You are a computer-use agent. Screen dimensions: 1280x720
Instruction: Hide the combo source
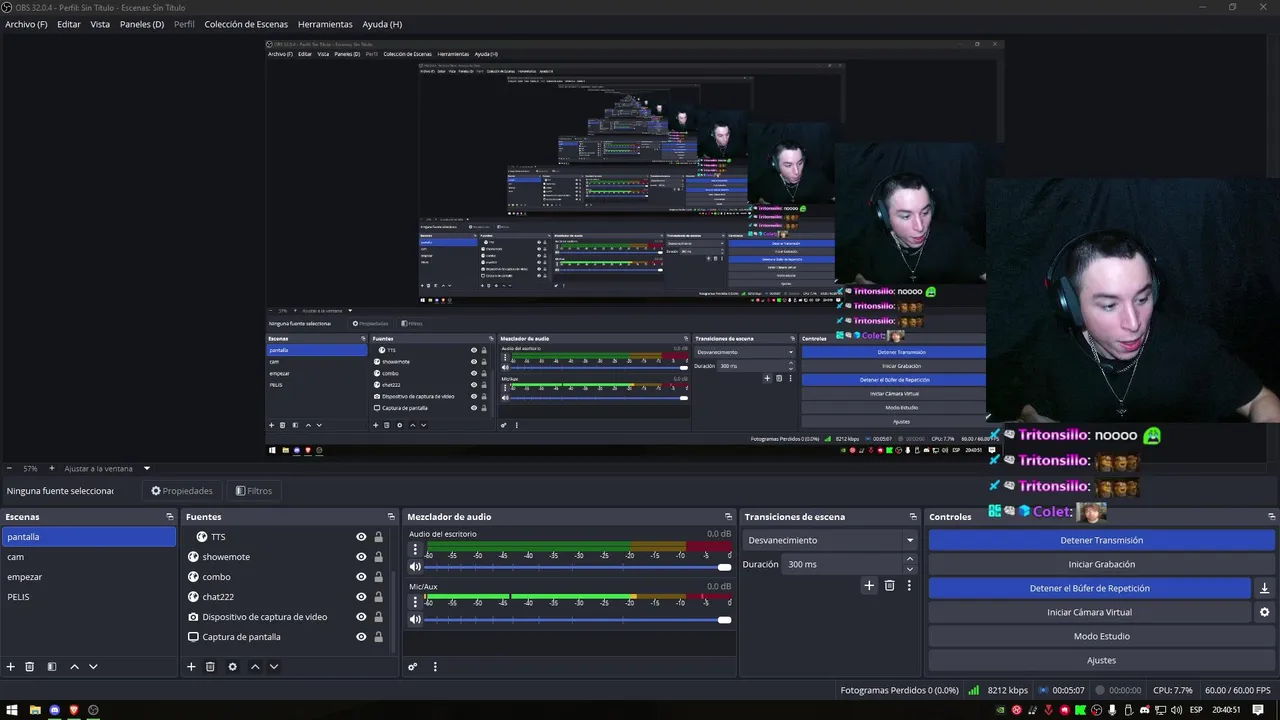(361, 577)
